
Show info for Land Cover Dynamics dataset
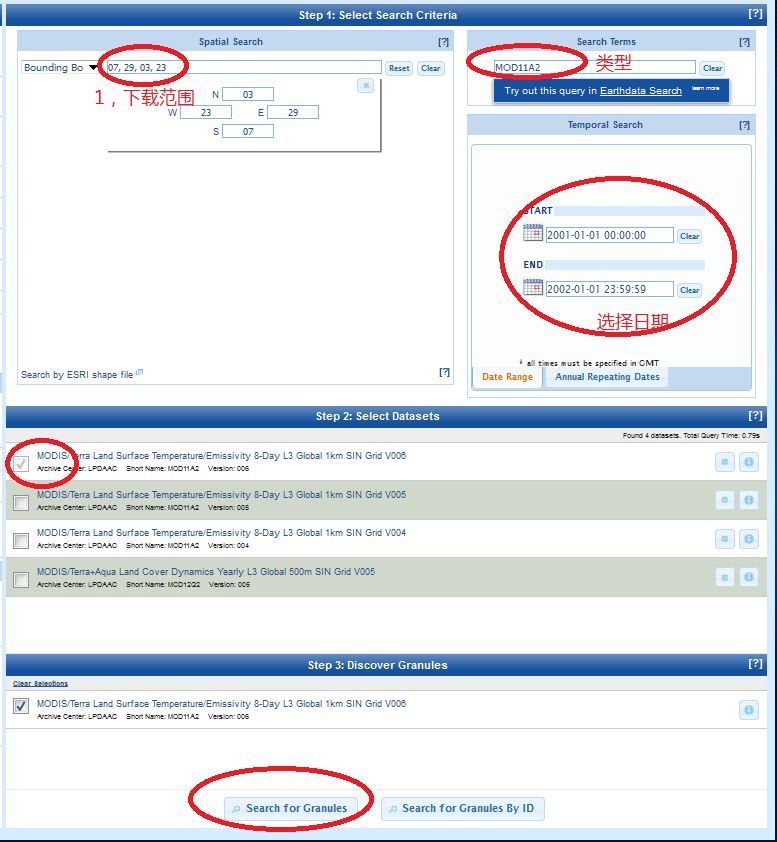click(x=749, y=577)
